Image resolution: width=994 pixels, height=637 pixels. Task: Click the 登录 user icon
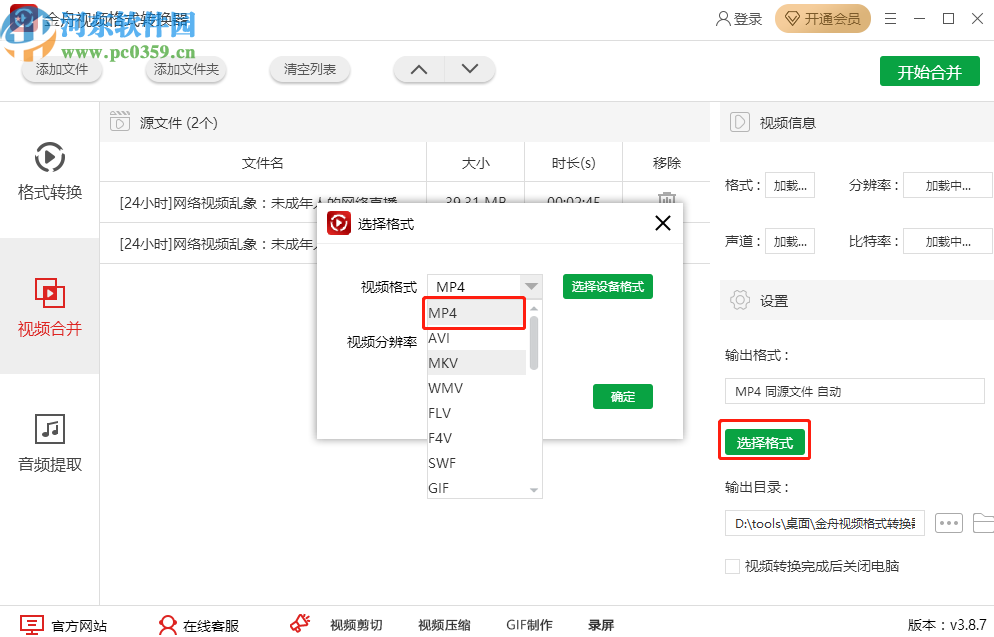click(x=723, y=19)
